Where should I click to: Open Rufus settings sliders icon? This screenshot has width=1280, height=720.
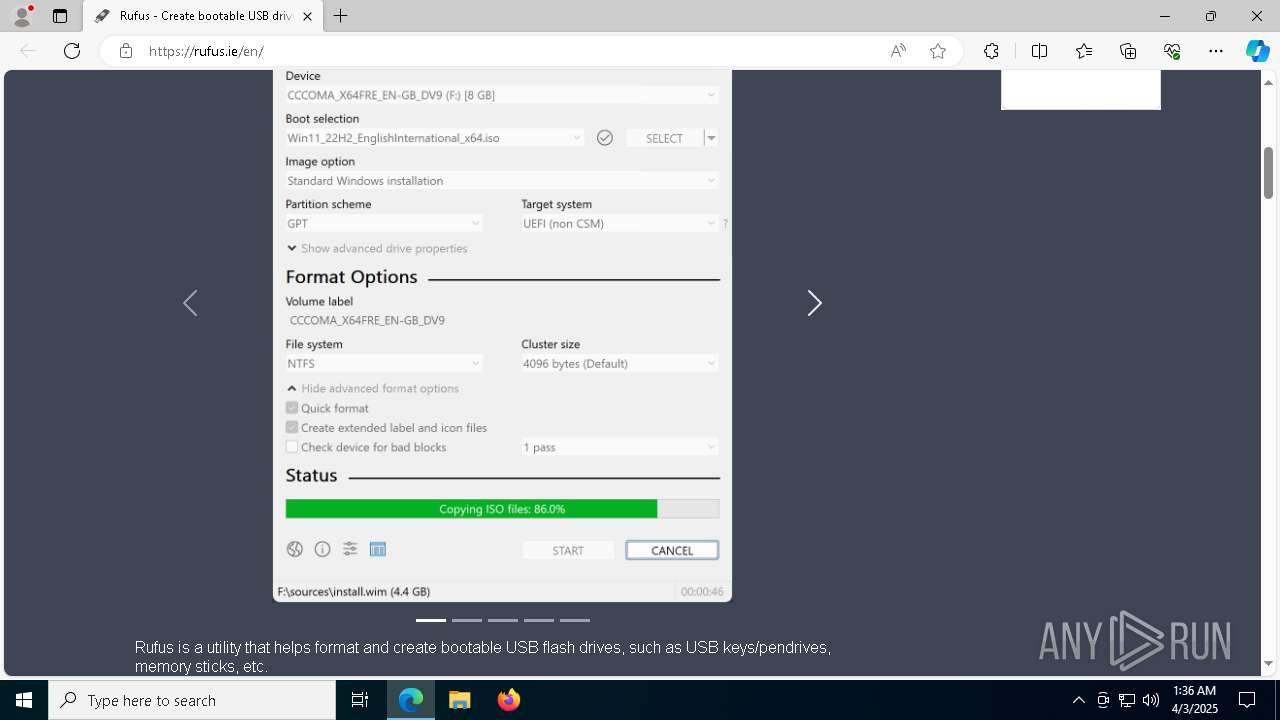click(350, 549)
